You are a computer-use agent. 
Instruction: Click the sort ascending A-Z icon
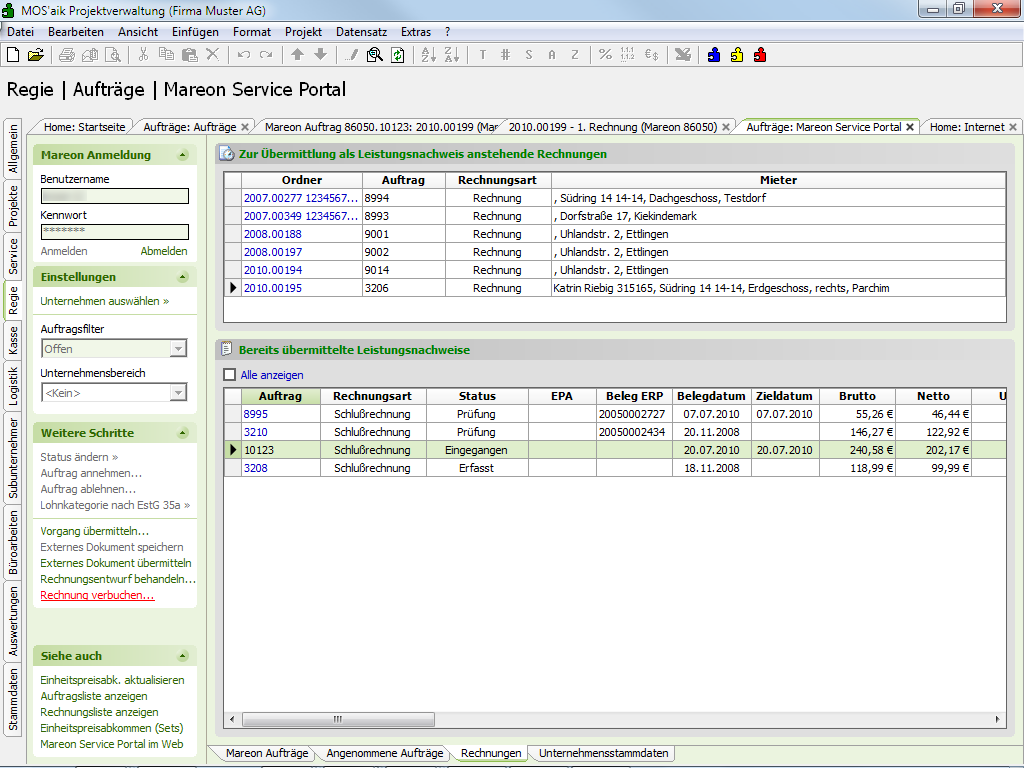click(x=428, y=55)
